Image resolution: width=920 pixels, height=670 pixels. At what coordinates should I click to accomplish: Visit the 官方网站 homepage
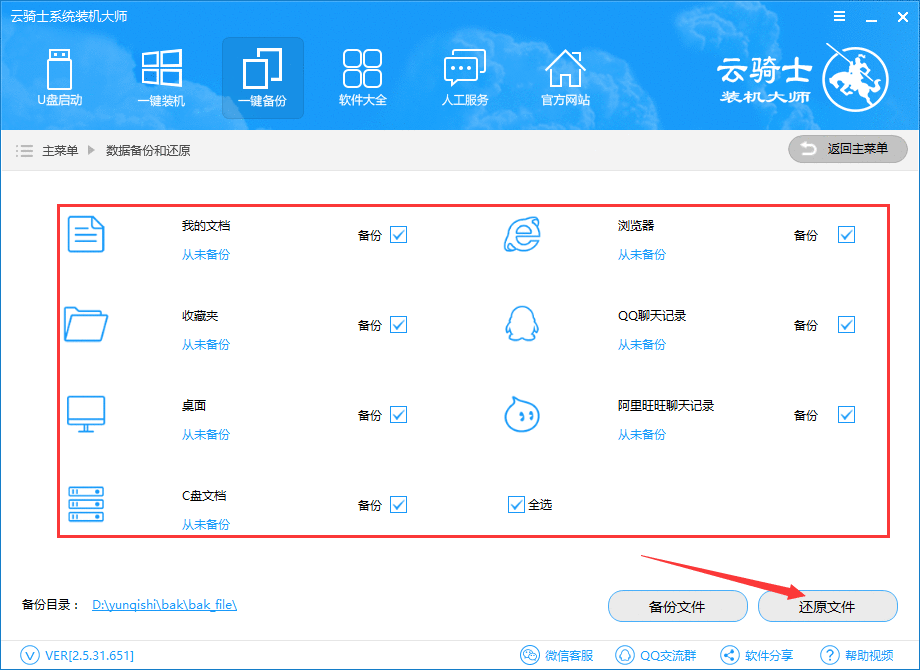coord(565,77)
